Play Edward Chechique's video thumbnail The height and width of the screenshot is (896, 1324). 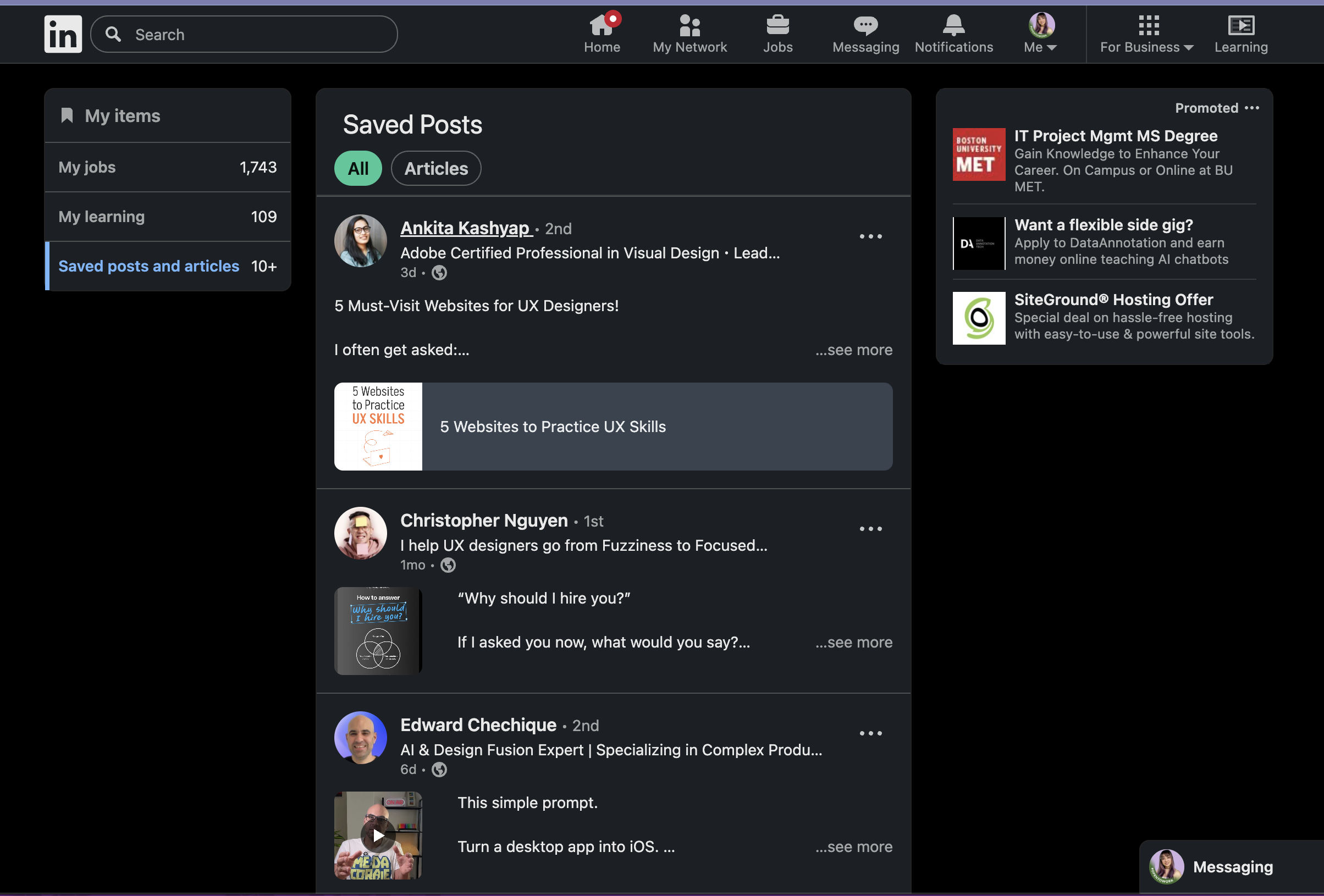point(378,835)
